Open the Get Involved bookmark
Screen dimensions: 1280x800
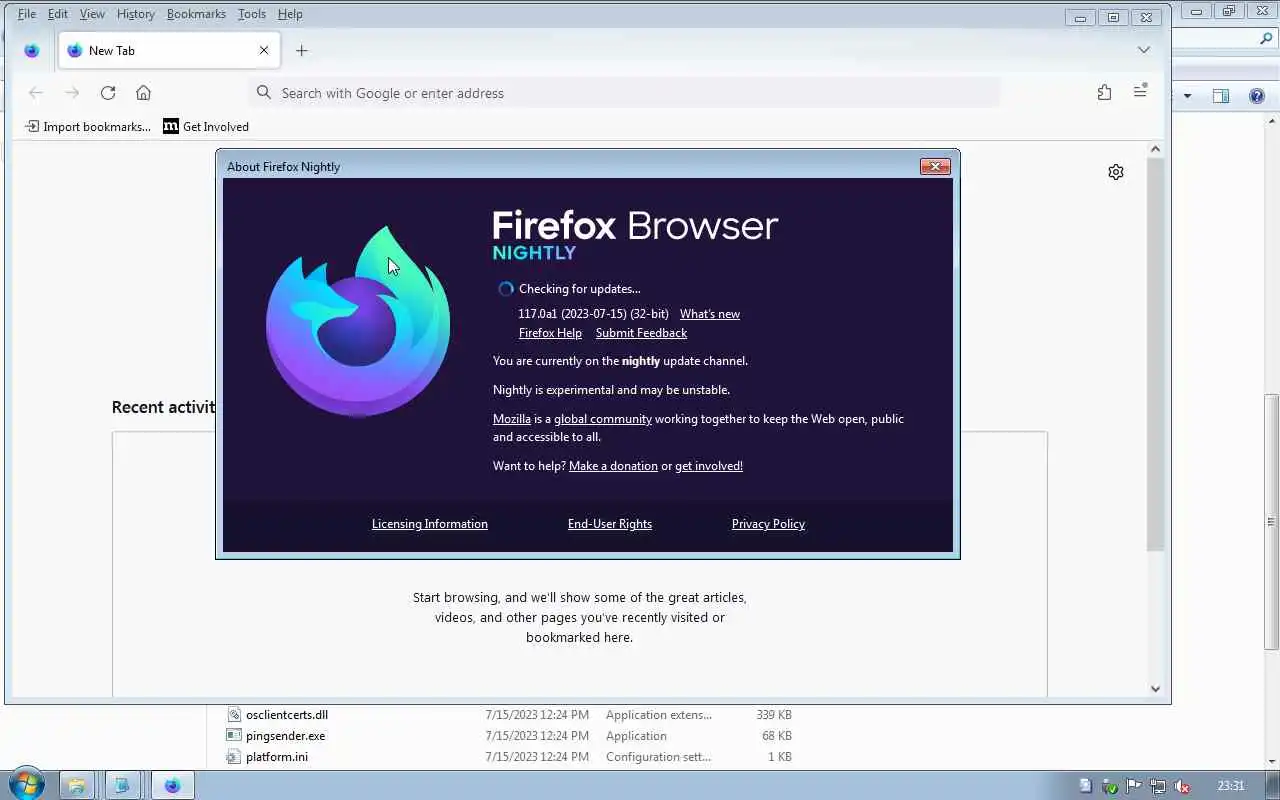click(x=206, y=126)
